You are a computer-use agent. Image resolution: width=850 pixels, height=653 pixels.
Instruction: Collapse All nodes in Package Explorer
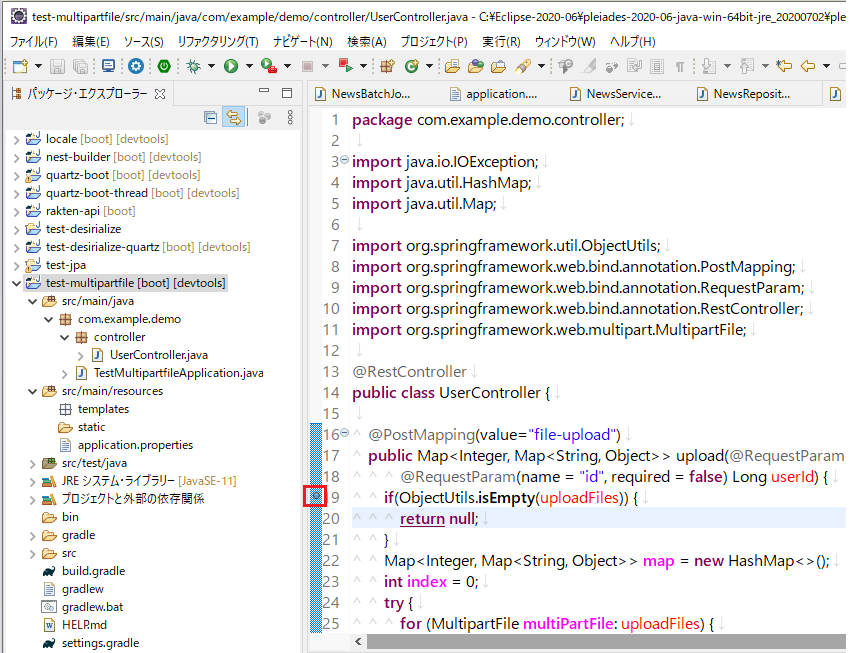pyautogui.click(x=210, y=117)
